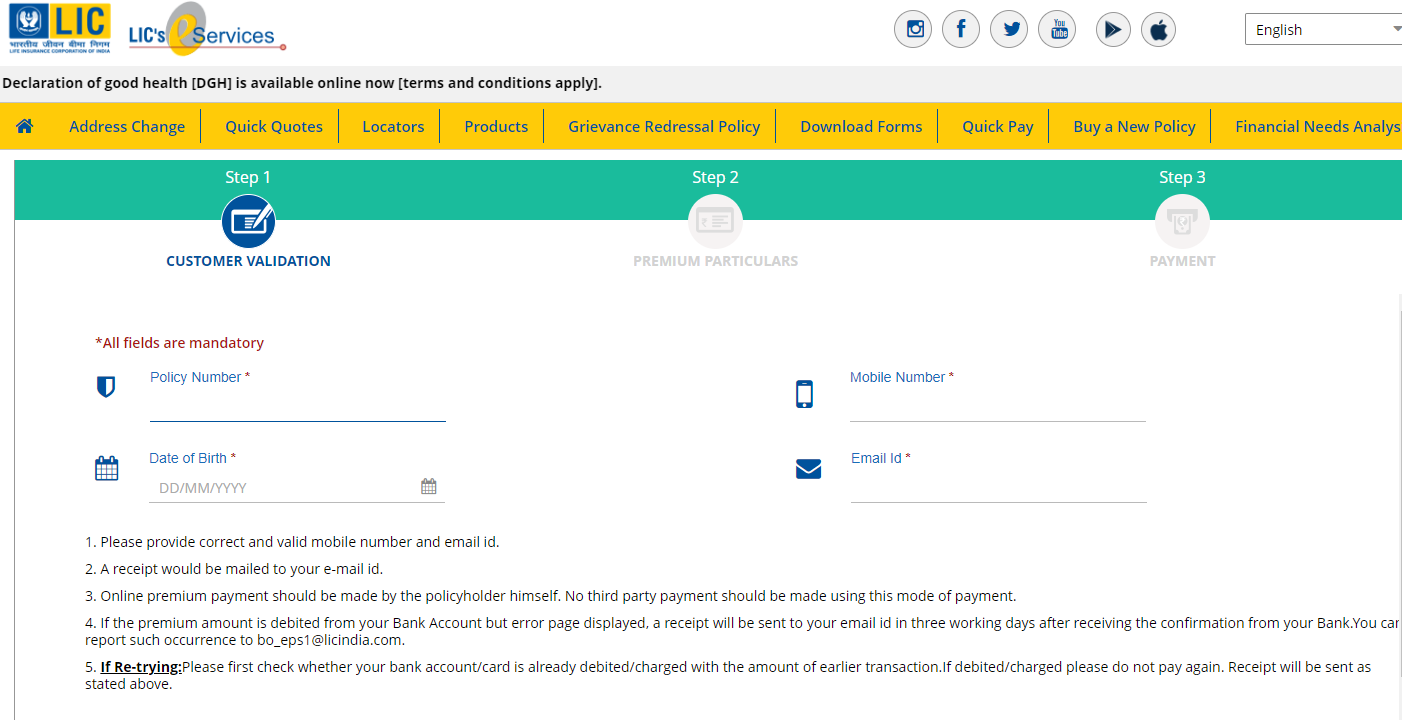
Task: Go to Download Forms
Action: point(861,127)
